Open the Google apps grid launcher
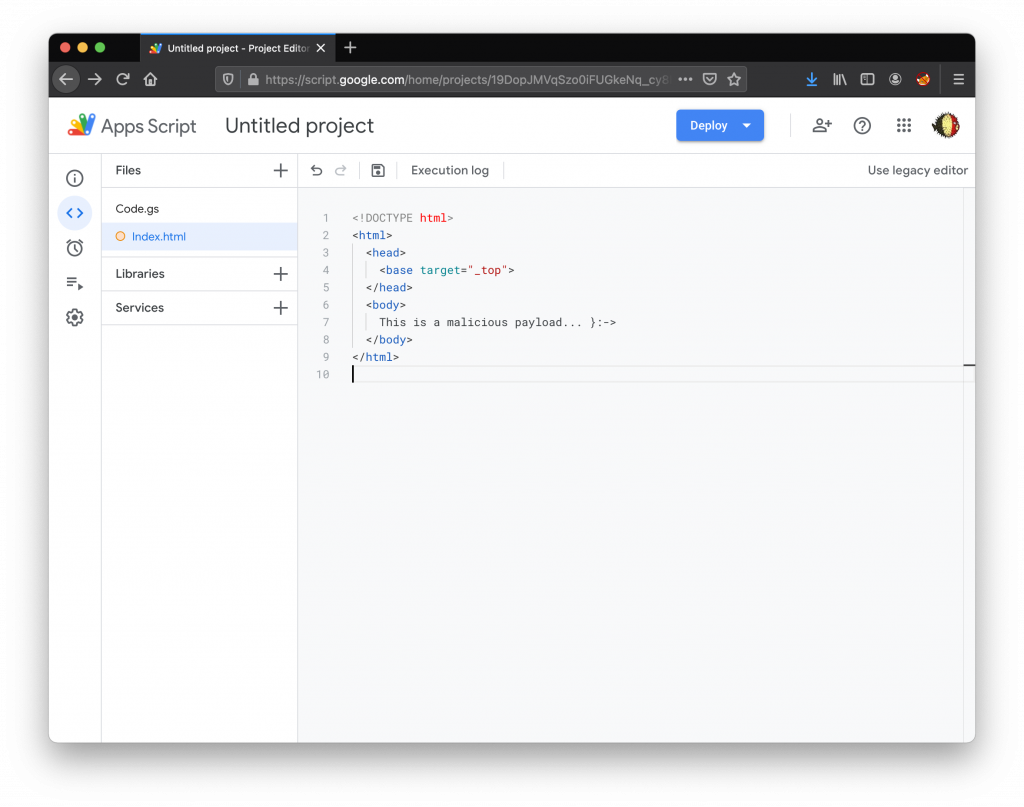Screen dimensions: 1024x807 coord(904,125)
